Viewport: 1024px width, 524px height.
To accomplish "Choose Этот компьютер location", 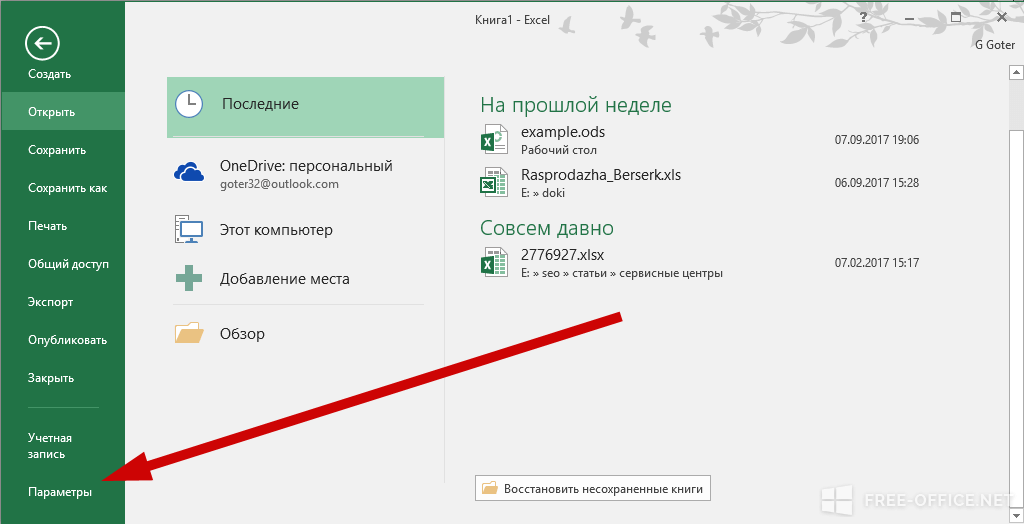I will pyautogui.click(x=306, y=230).
